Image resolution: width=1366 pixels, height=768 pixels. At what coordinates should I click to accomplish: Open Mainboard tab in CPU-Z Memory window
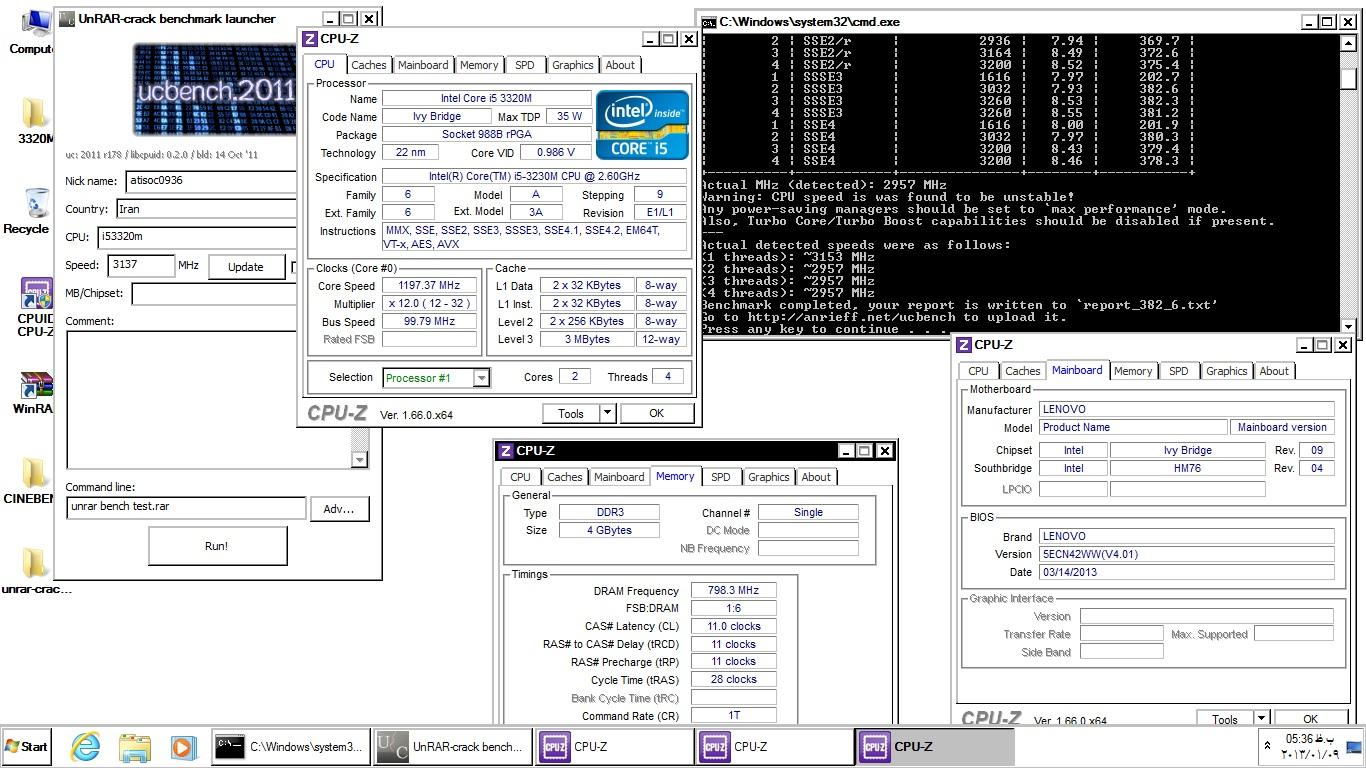619,477
